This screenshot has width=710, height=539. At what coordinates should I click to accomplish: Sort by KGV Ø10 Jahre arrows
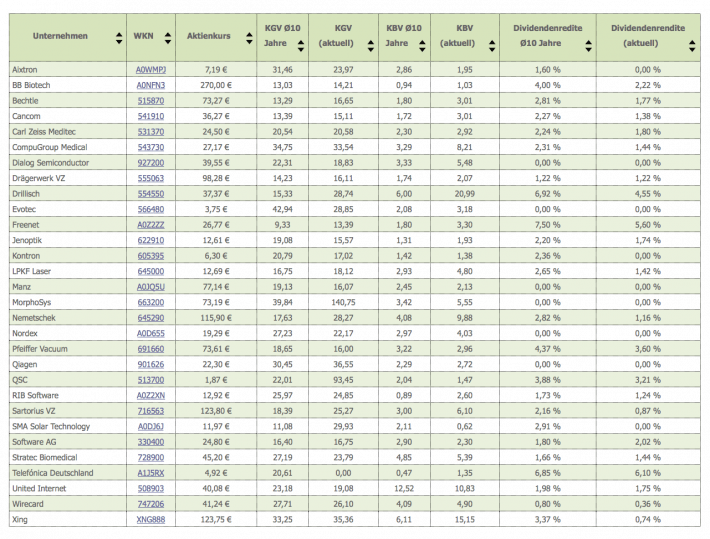coord(301,46)
